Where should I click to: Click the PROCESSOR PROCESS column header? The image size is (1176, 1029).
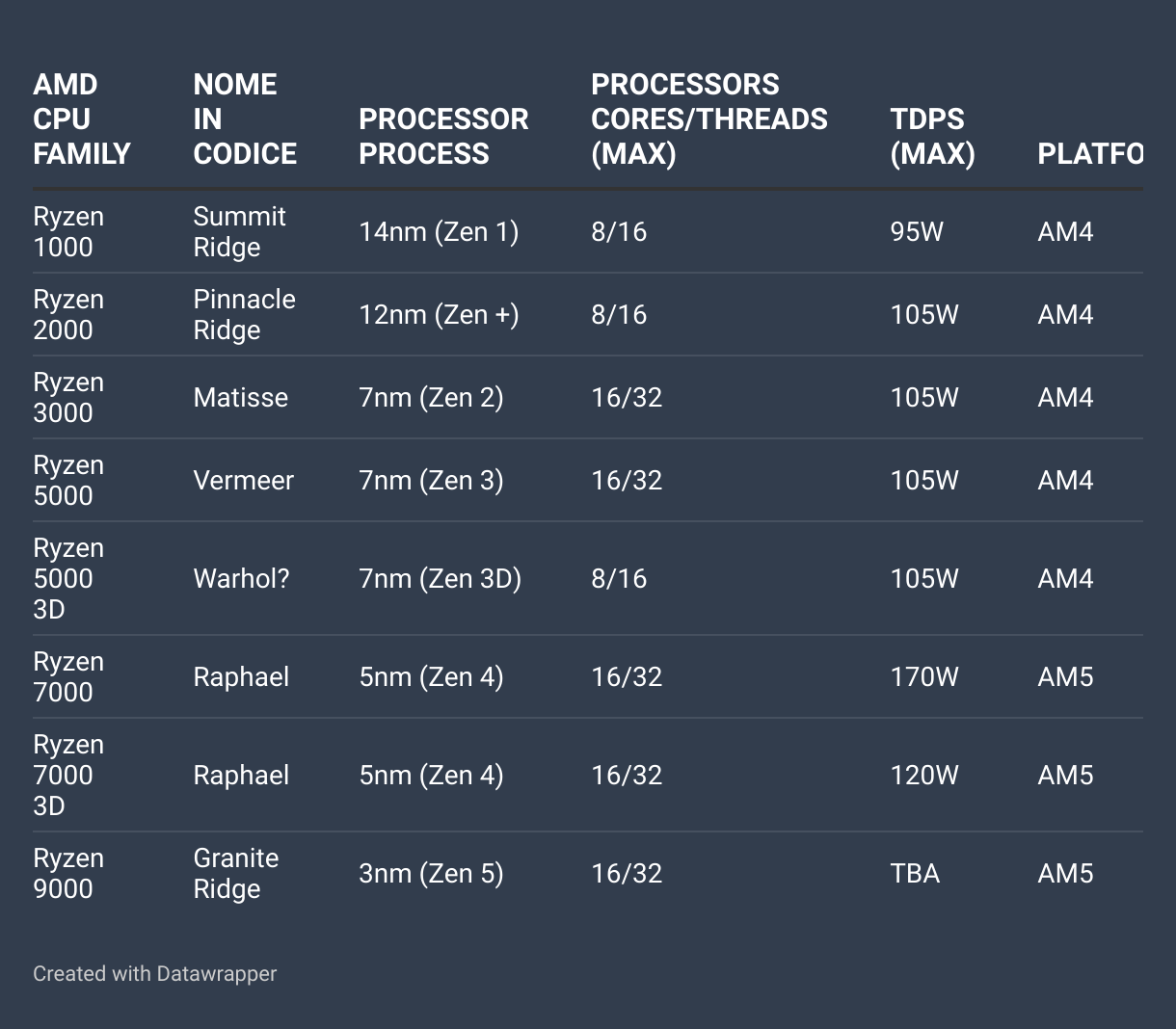443,136
